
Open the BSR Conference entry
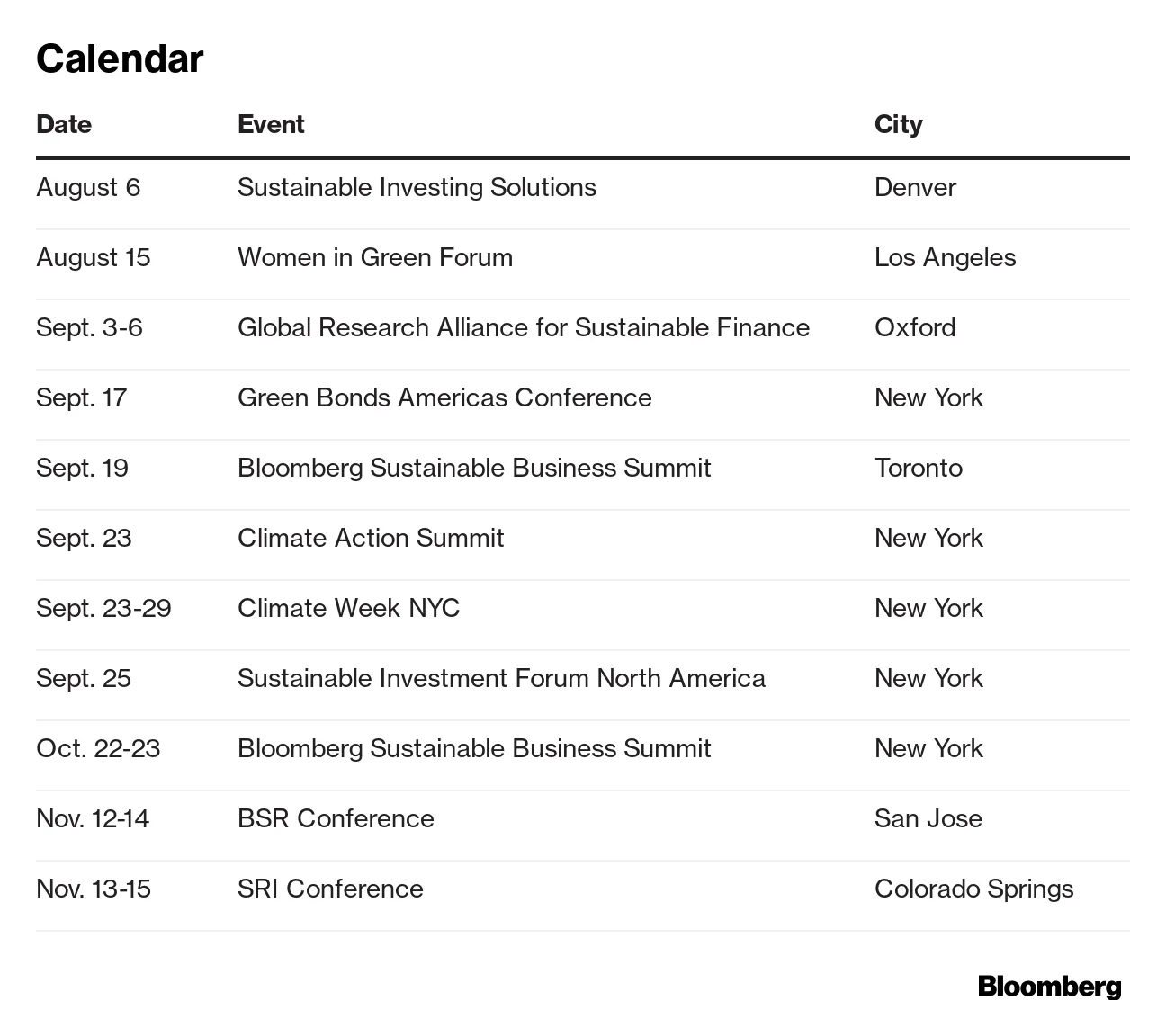[336, 818]
